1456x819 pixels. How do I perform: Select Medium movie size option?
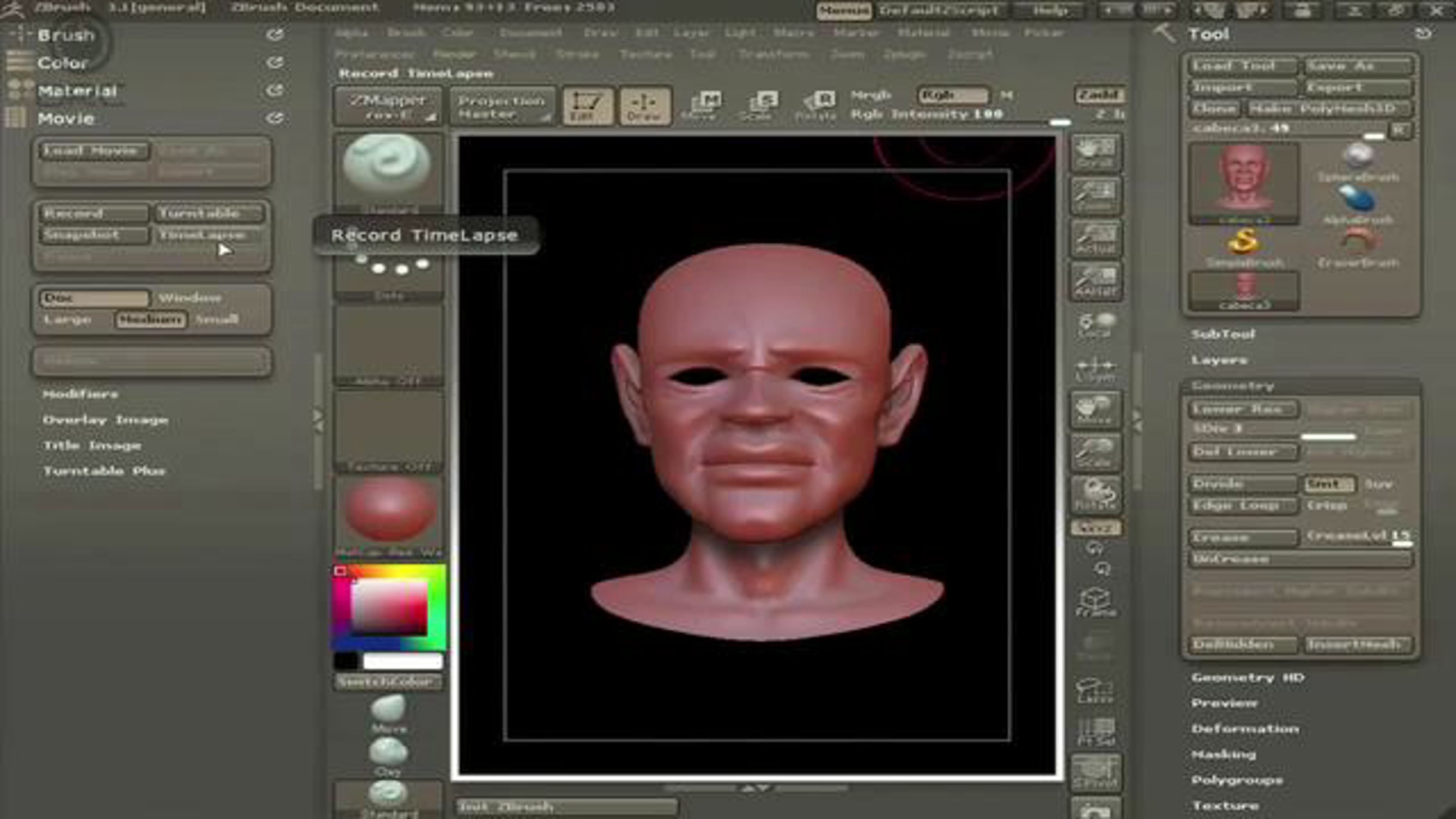tap(150, 319)
